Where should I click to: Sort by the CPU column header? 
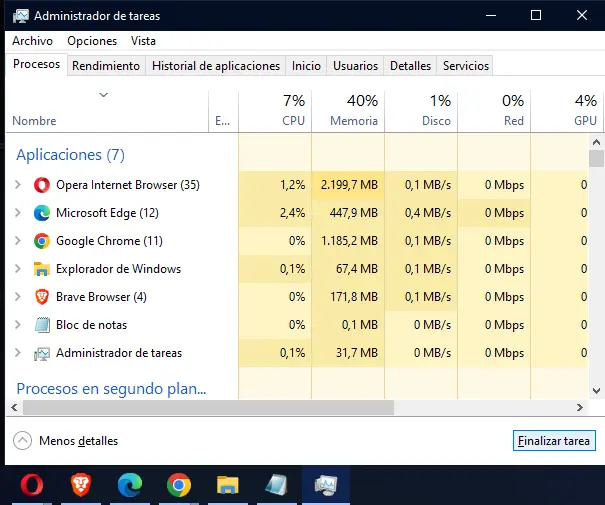click(275, 111)
